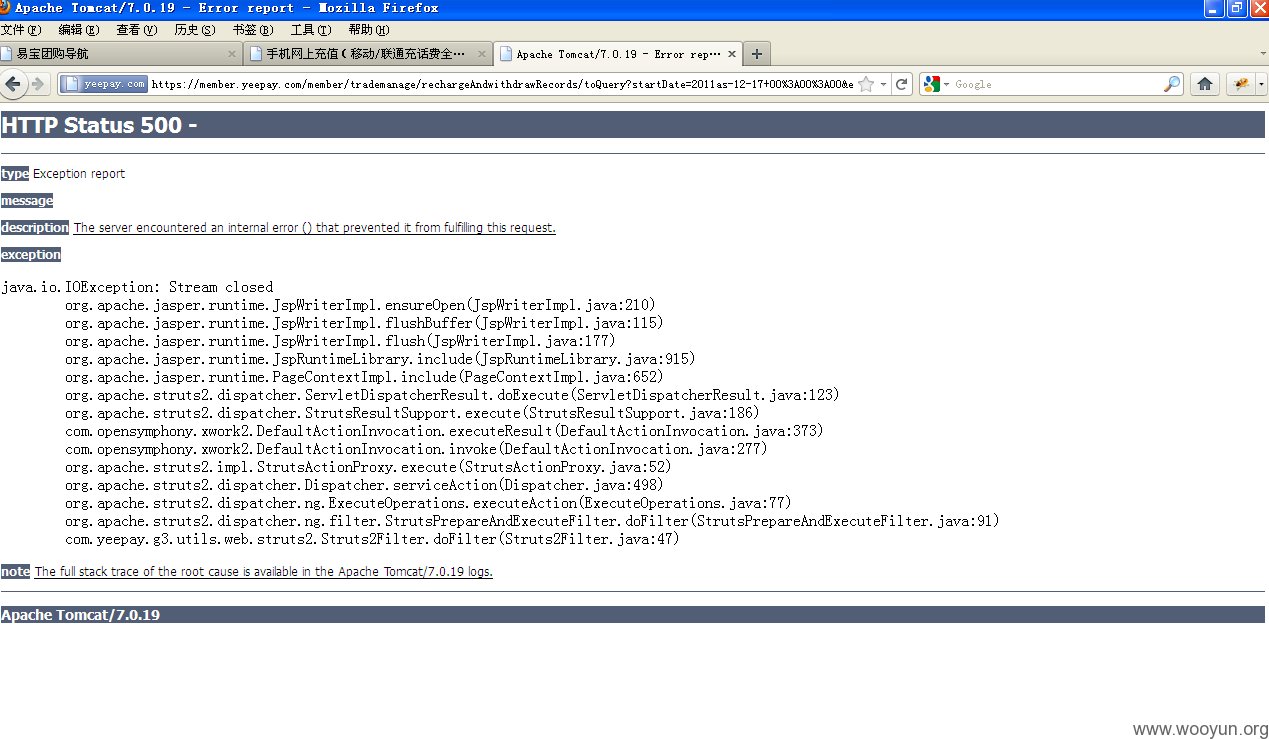
Task: Minimize the Firefox window
Action: click(x=1213, y=8)
